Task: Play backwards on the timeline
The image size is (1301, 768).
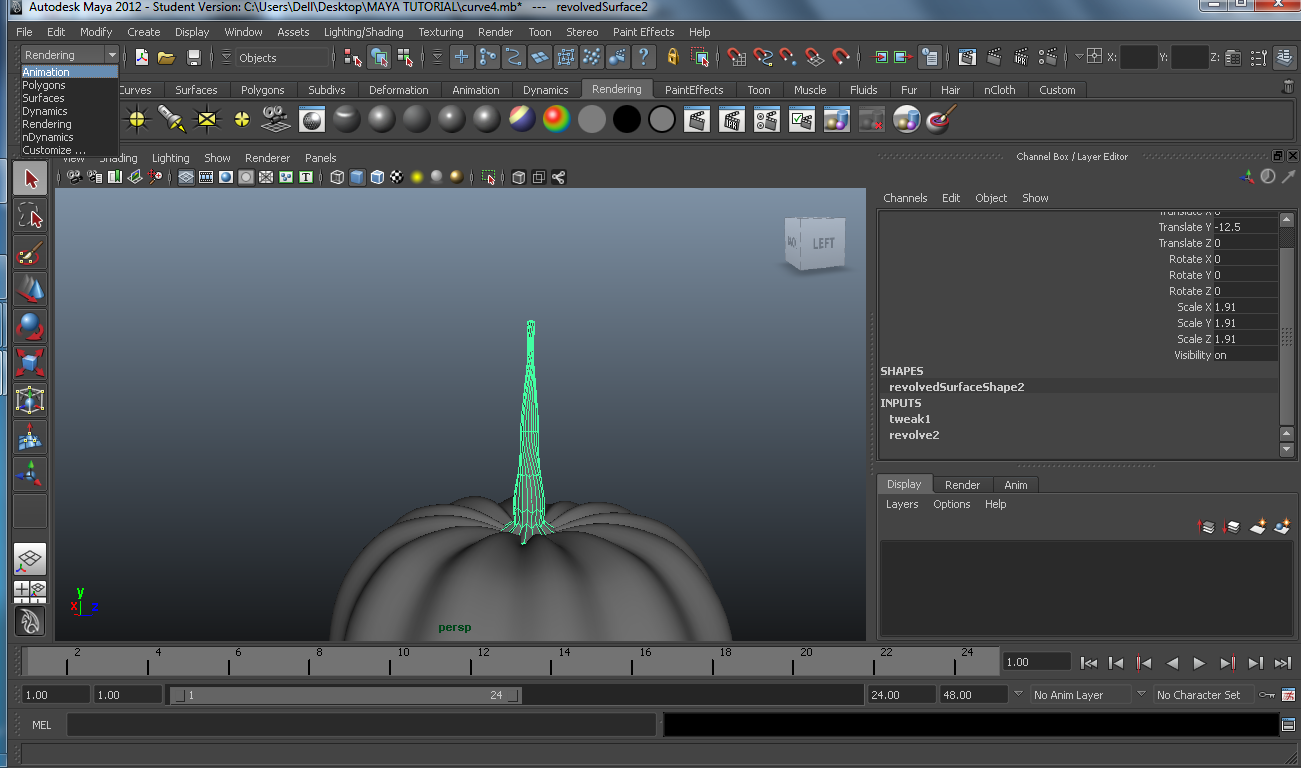Action: tap(1172, 662)
